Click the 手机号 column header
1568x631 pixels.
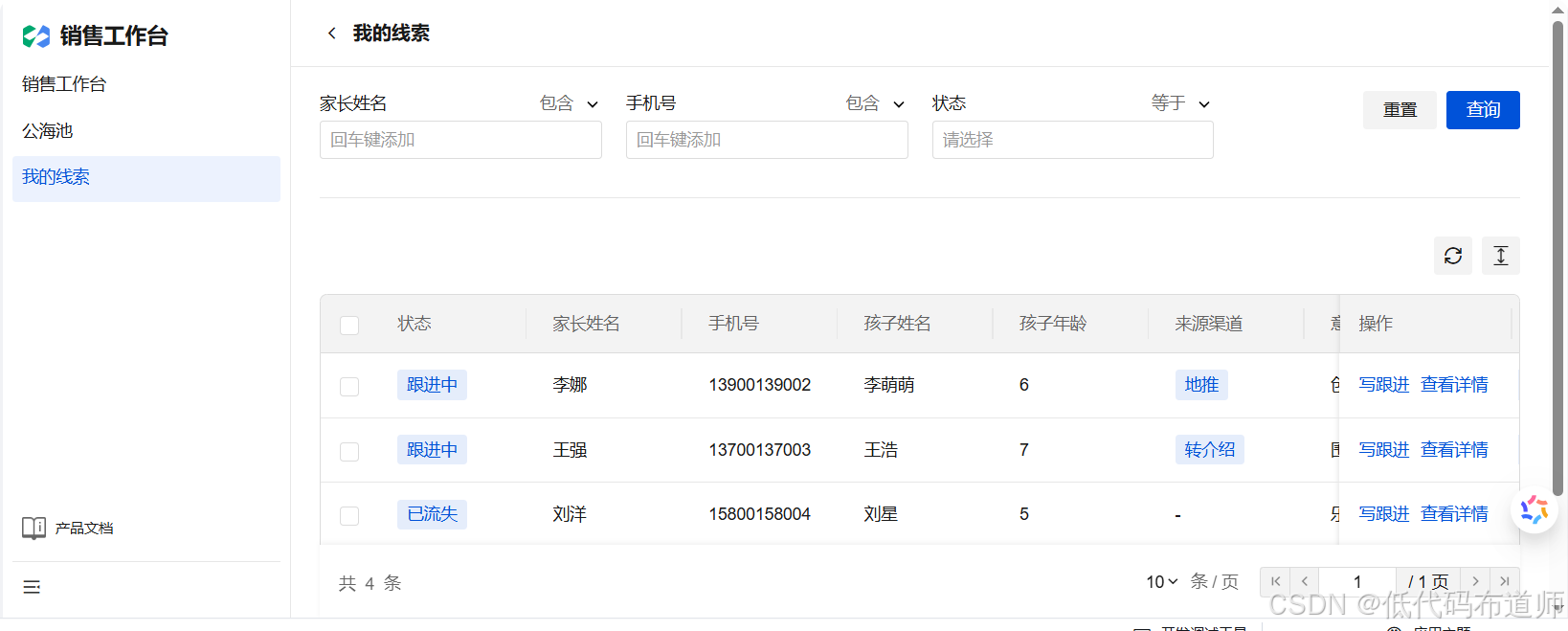pos(733,324)
